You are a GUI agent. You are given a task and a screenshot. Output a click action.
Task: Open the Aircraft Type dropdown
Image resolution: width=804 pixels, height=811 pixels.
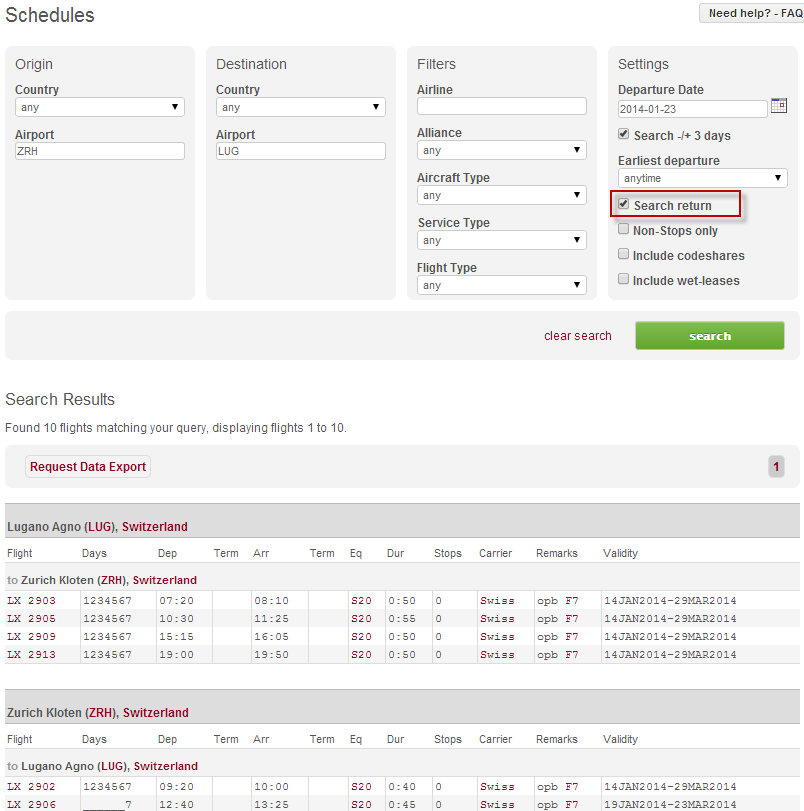point(501,195)
